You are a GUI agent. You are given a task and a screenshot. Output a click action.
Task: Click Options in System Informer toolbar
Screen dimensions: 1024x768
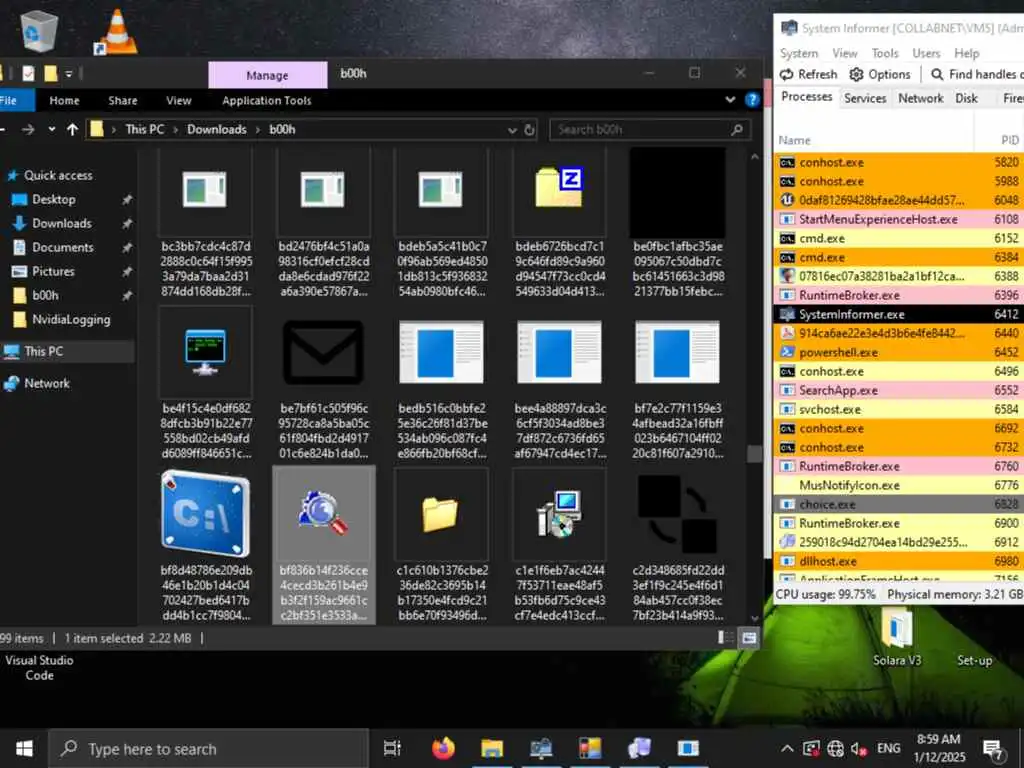point(880,74)
